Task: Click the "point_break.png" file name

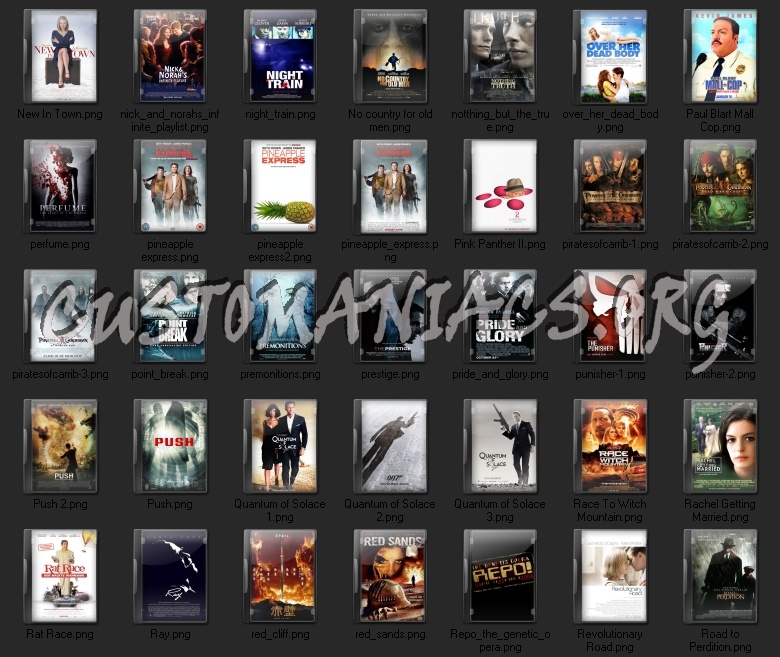Action: pyautogui.click(x=170, y=374)
